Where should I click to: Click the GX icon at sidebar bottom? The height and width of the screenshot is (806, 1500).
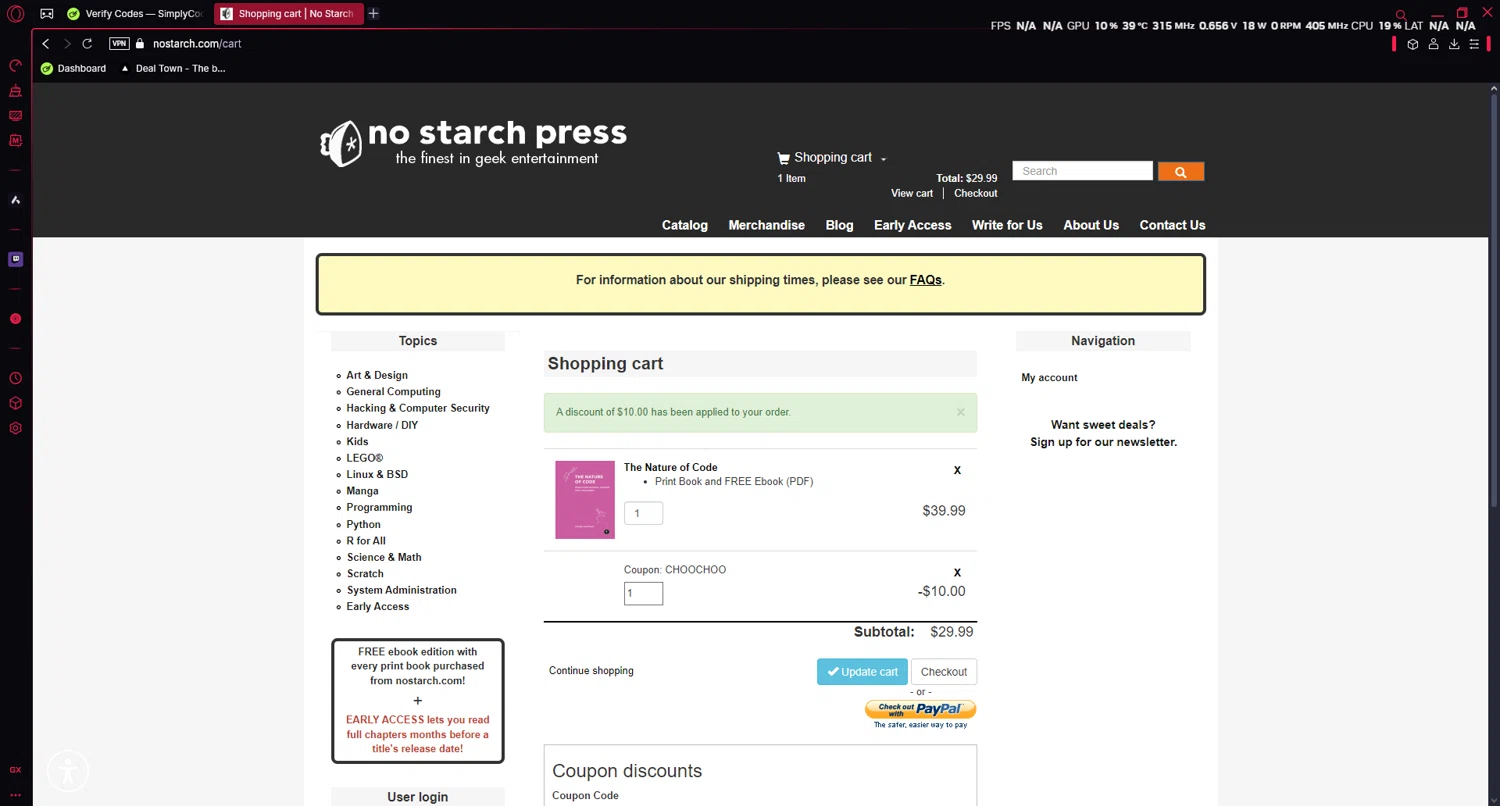(15, 770)
